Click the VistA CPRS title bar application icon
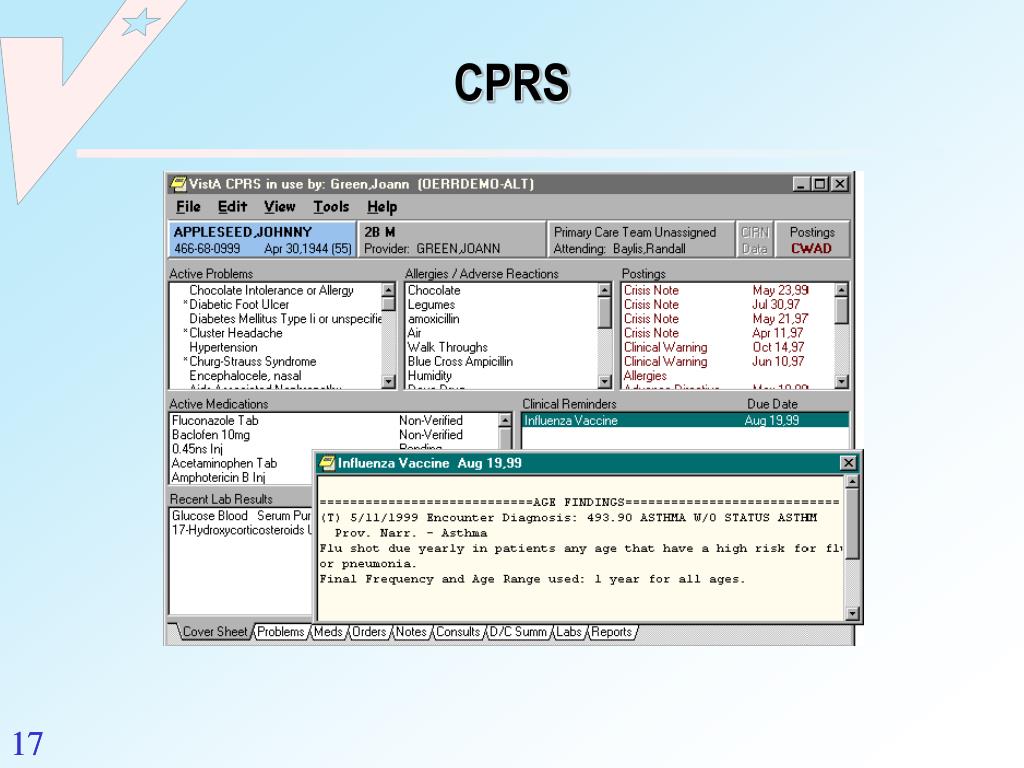 point(178,184)
